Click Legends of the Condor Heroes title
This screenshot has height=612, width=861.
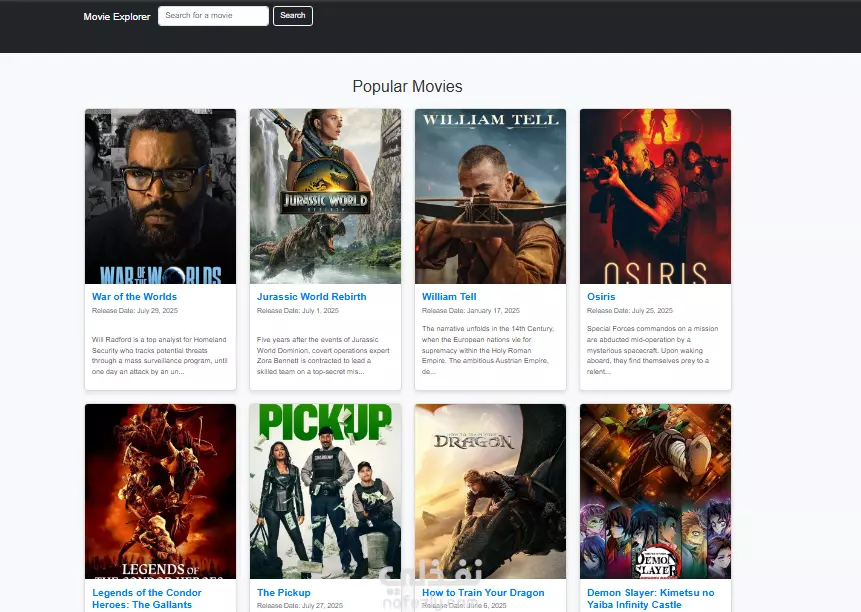click(x=147, y=598)
